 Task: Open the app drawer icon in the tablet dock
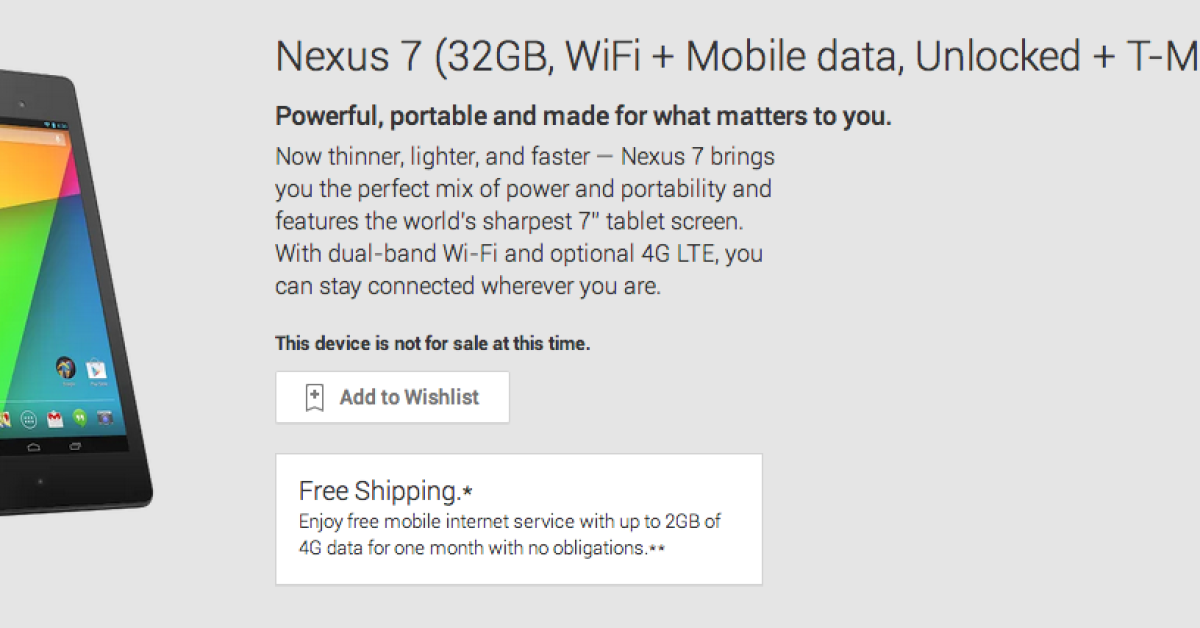tap(30, 418)
